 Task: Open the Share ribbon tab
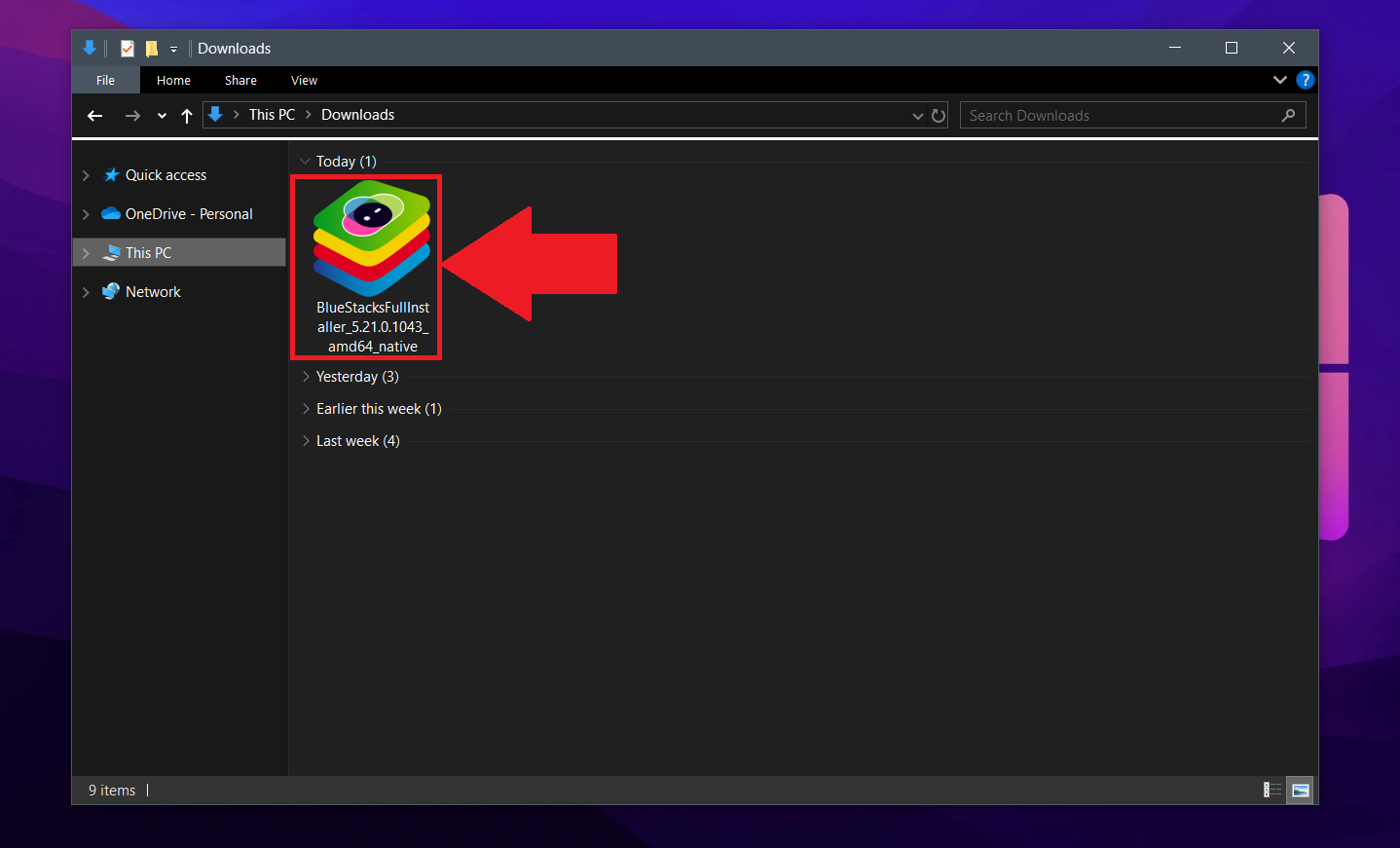[240, 80]
